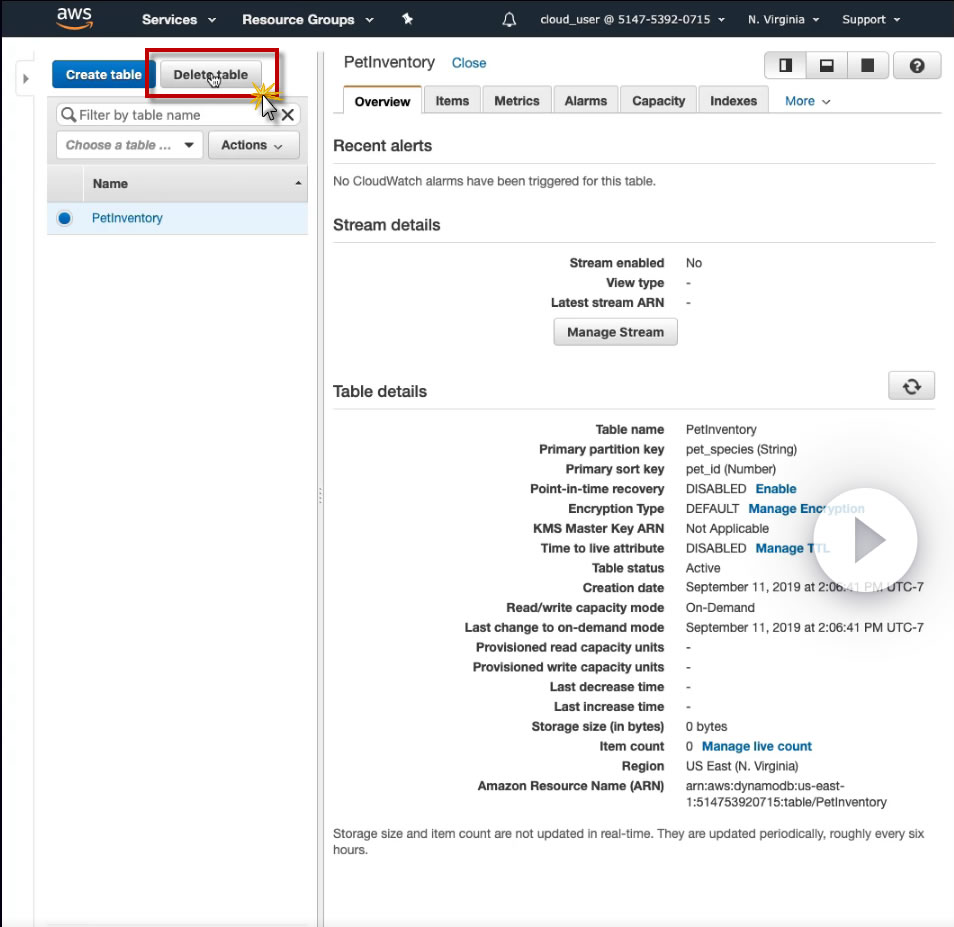Open the N. Virginia region selector
Viewport: 954px width, 927px height.
click(x=784, y=19)
